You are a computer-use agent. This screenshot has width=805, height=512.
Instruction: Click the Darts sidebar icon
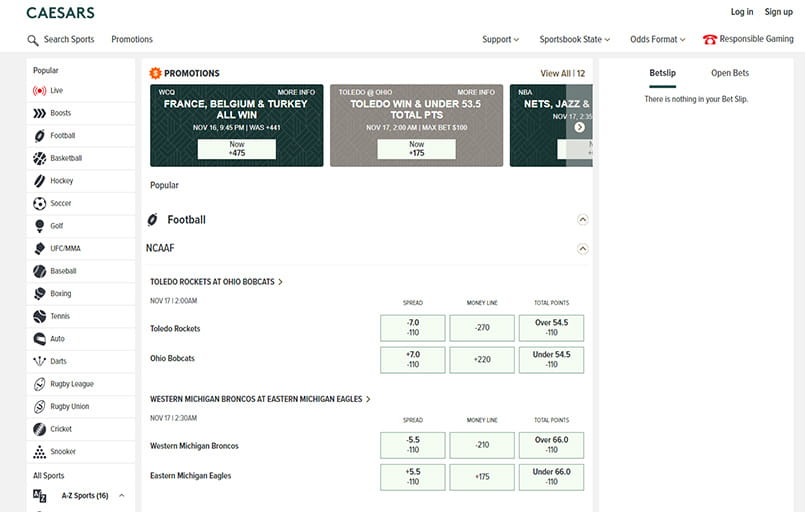[x=40, y=362]
